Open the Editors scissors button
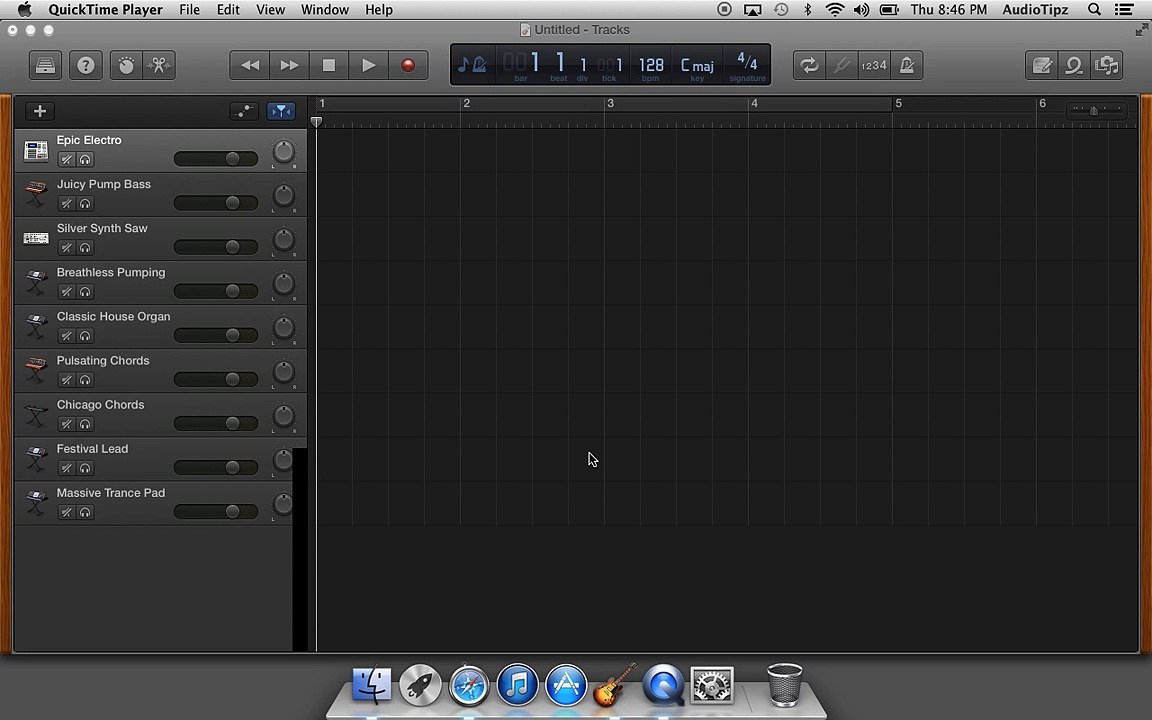 [159, 65]
